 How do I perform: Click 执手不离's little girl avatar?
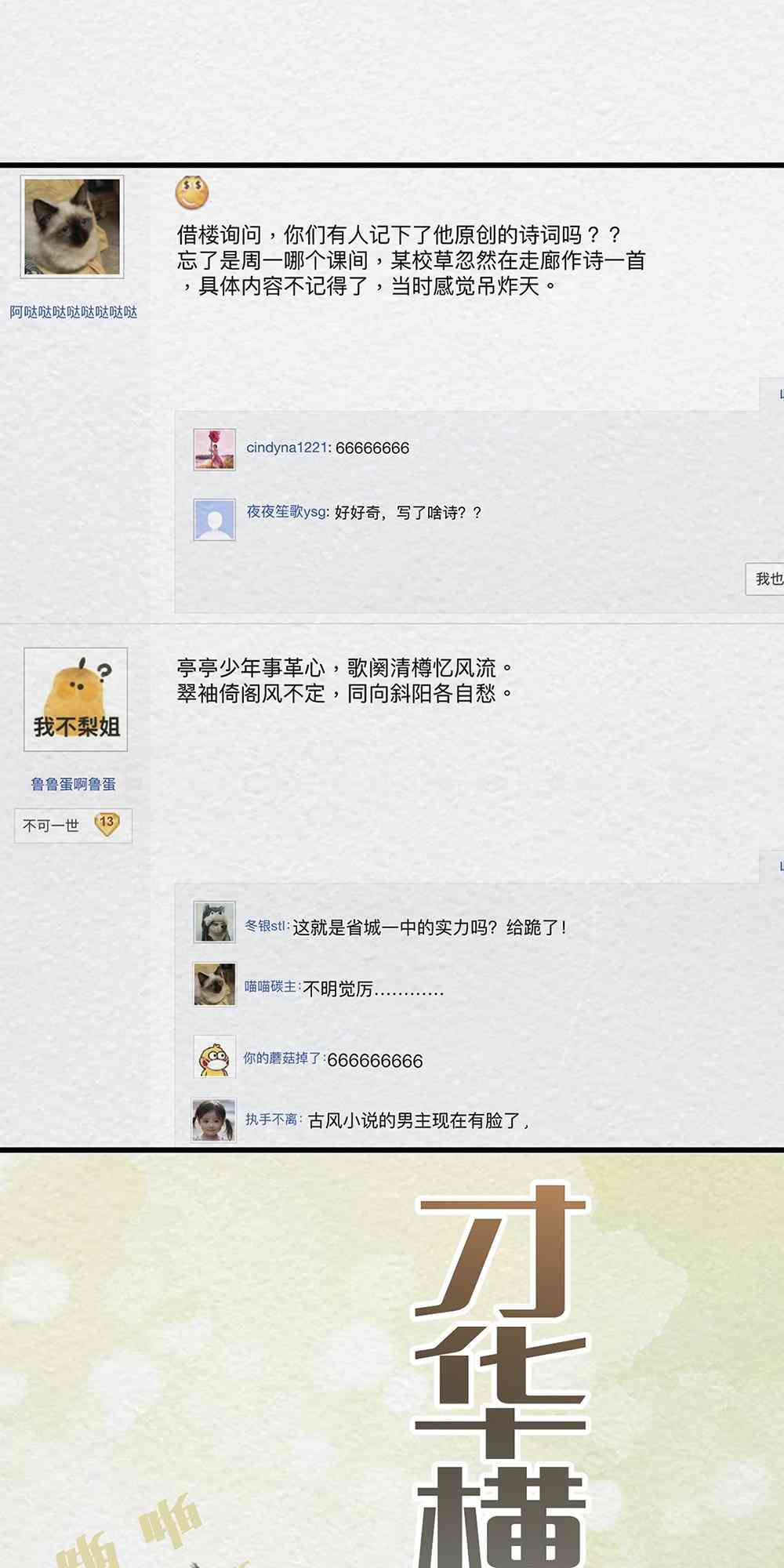[214, 1120]
